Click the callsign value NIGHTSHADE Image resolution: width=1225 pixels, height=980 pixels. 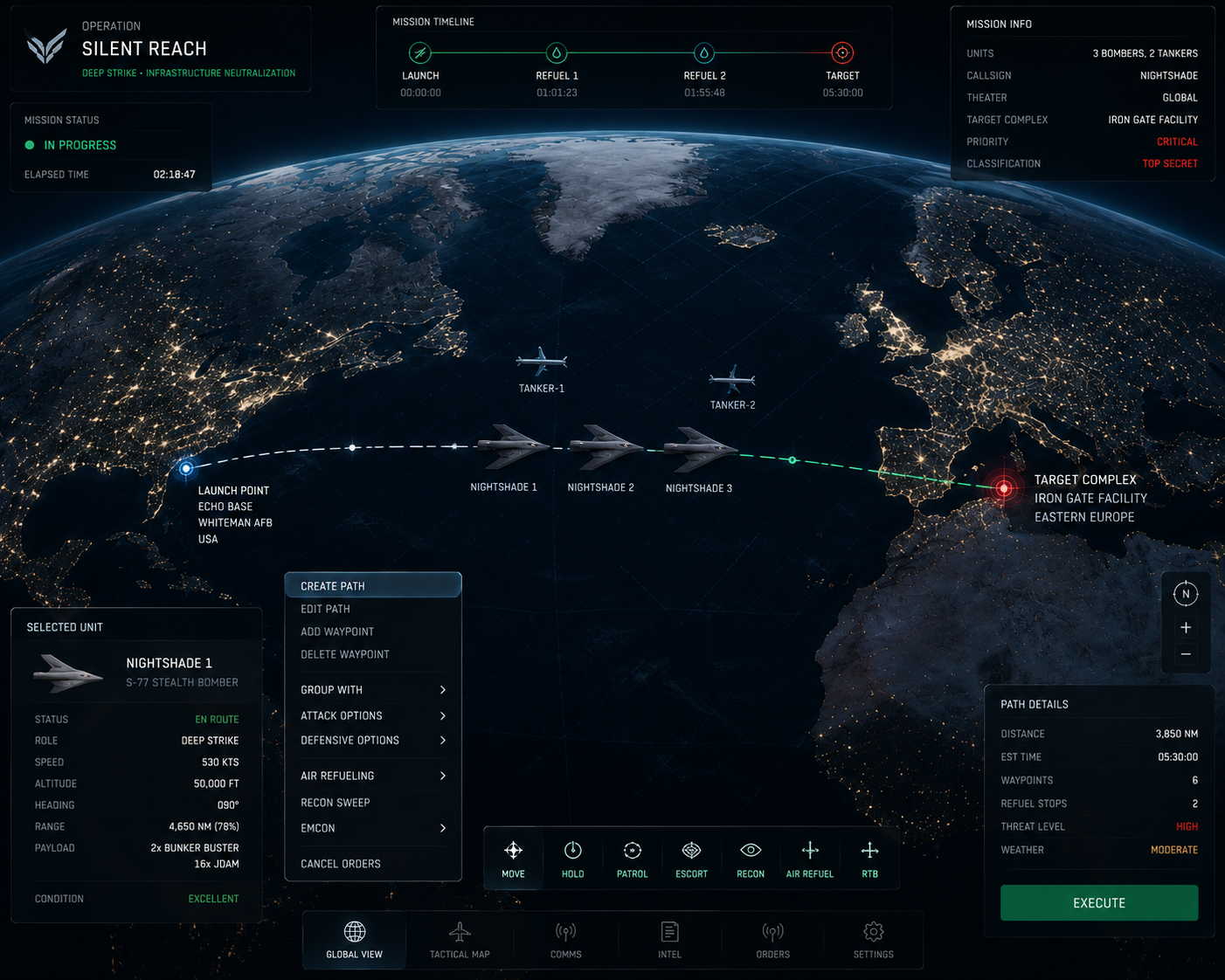coord(1169,76)
